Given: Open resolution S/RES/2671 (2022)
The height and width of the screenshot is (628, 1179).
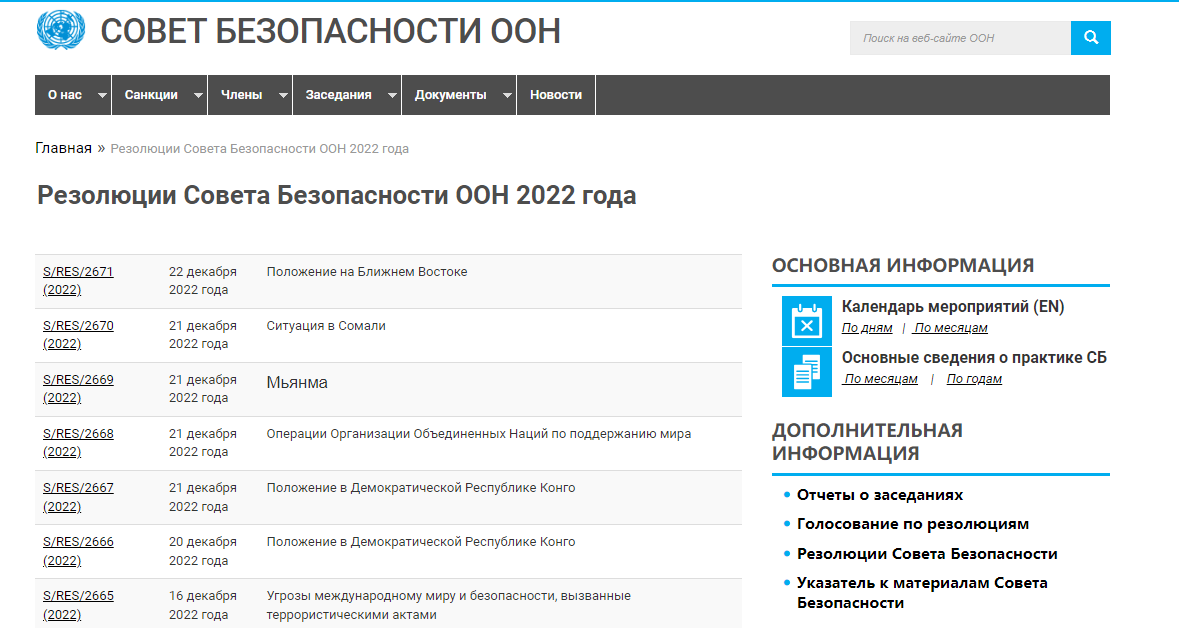Looking at the screenshot, I should 78,281.
